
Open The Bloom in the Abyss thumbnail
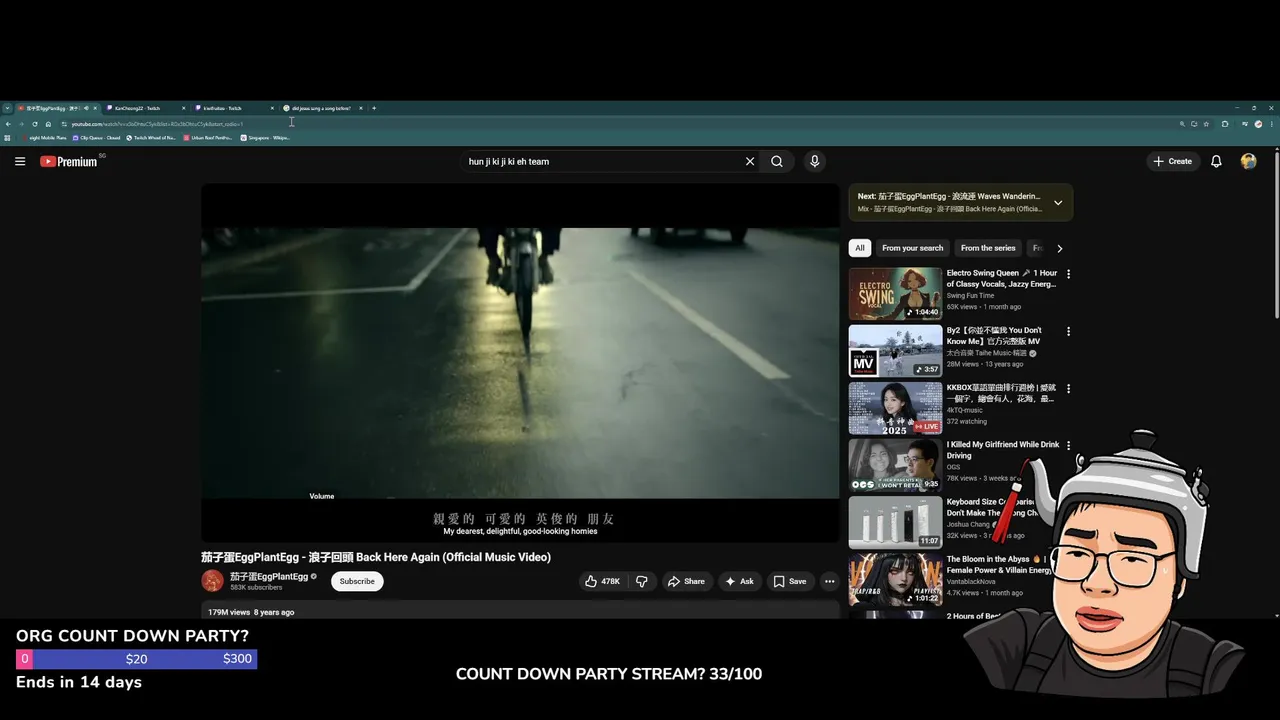(895, 580)
